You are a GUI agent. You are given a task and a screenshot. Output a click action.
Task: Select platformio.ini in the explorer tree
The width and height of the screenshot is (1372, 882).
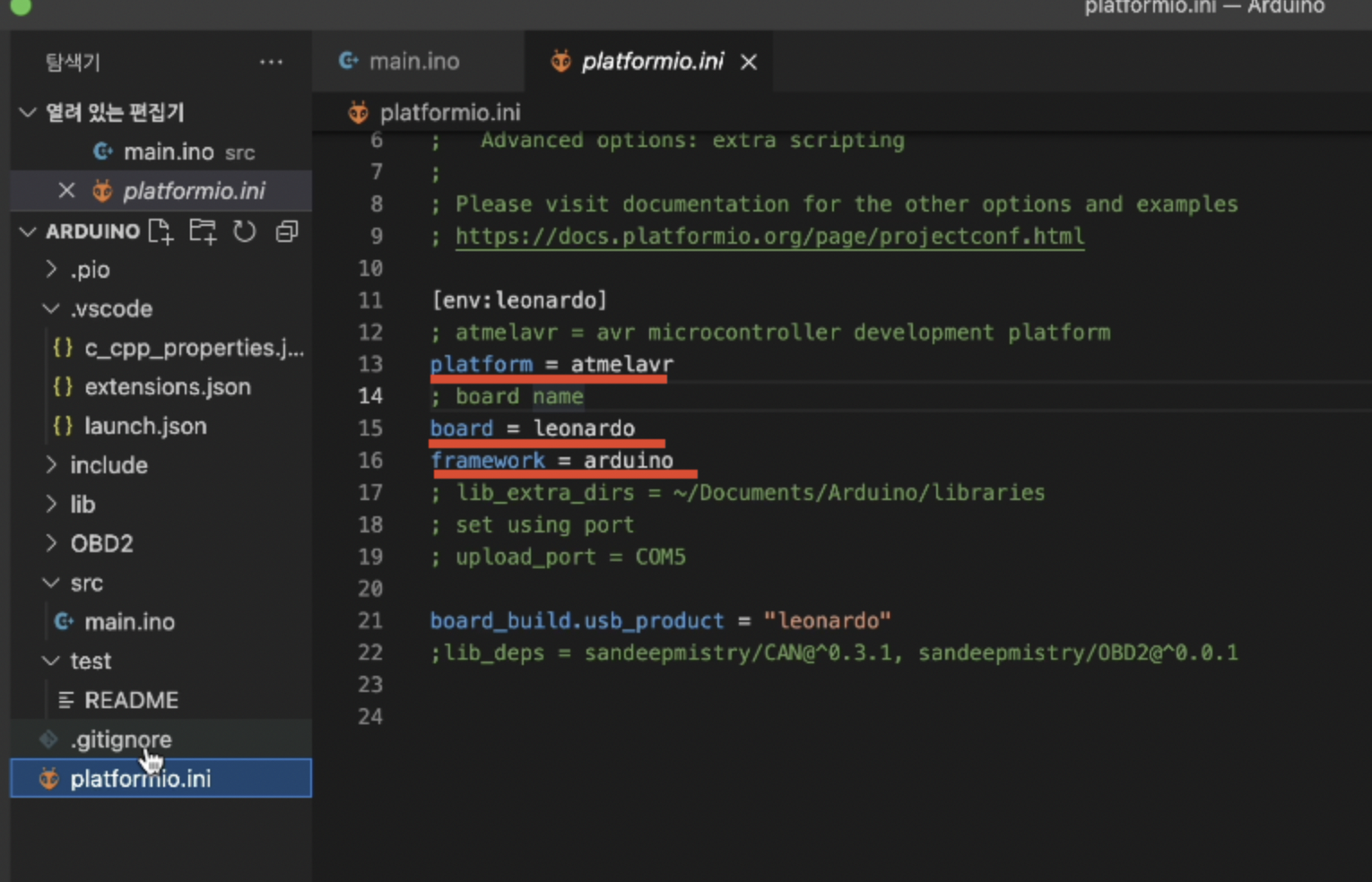pyautogui.click(x=141, y=778)
